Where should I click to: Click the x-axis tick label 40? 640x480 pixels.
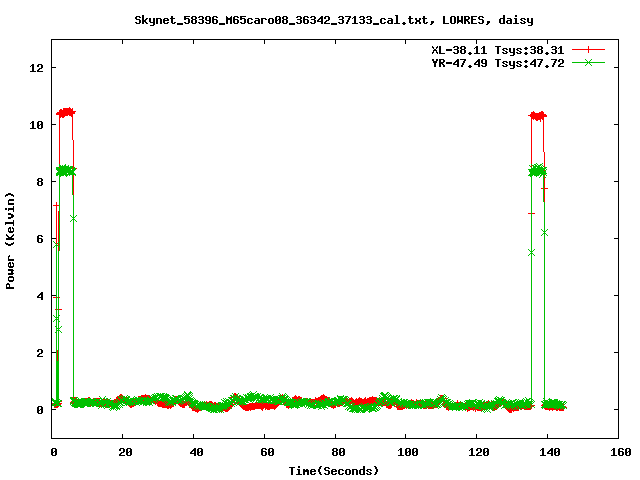pyautogui.click(x=196, y=452)
